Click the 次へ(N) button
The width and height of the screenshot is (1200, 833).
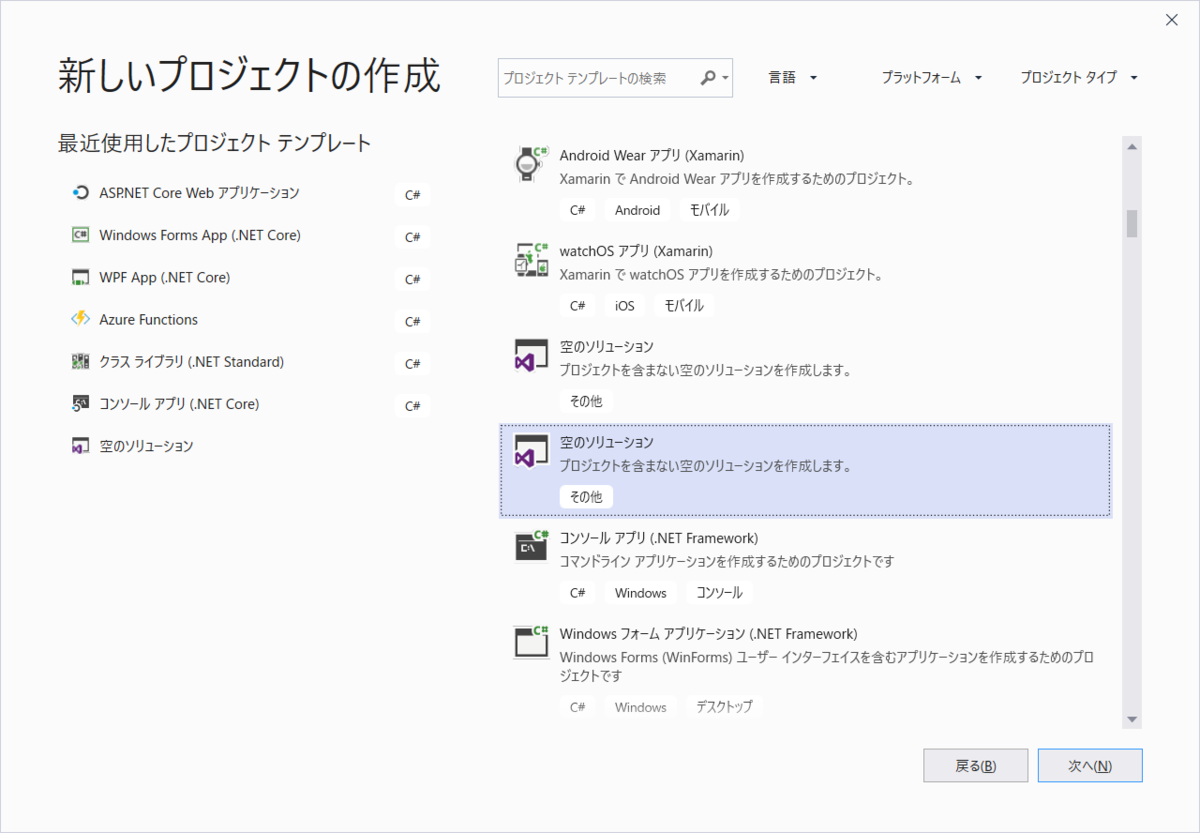point(1090,766)
